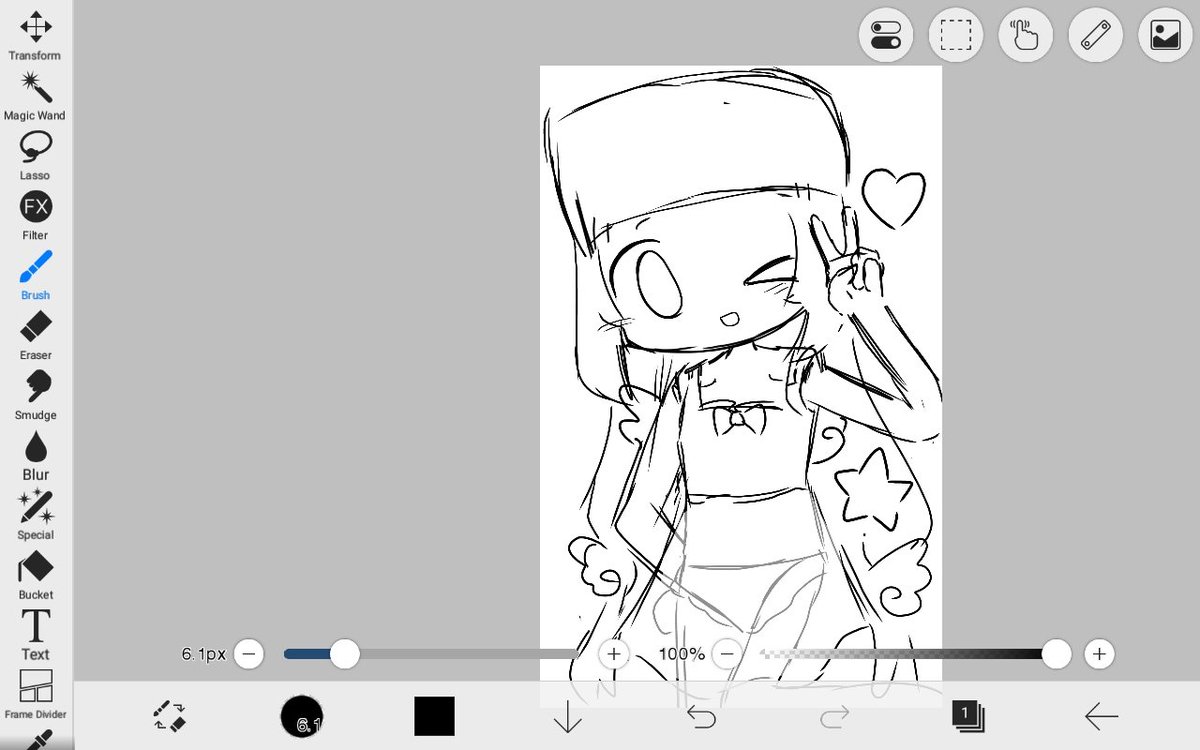Open the FX Filter tool

point(35,216)
